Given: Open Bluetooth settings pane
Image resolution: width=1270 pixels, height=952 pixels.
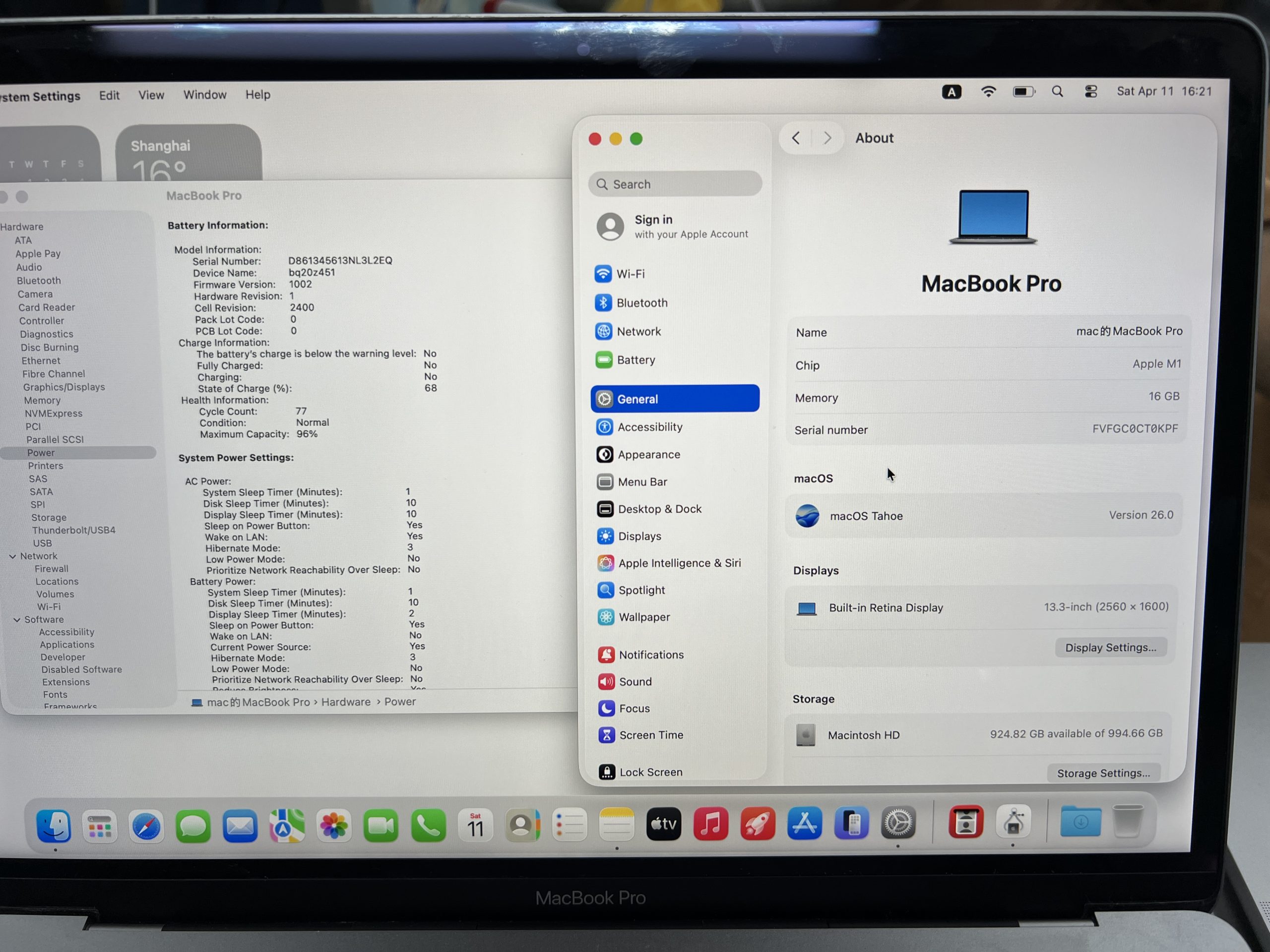Looking at the screenshot, I should (x=641, y=303).
